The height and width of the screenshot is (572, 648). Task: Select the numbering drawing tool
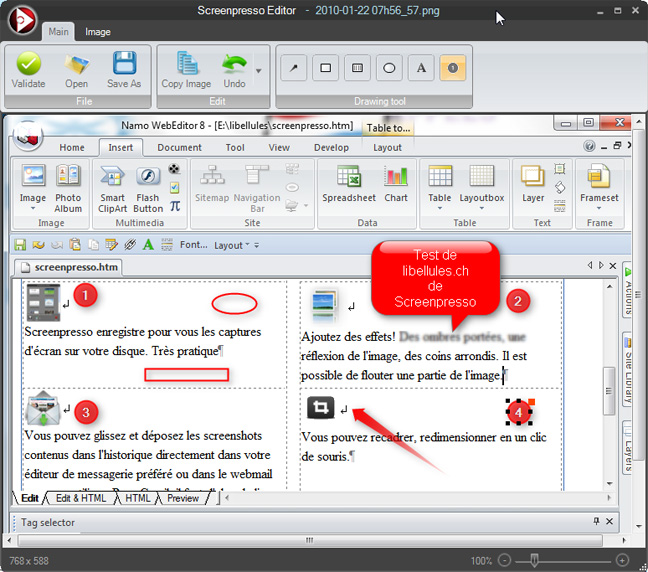(453, 68)
